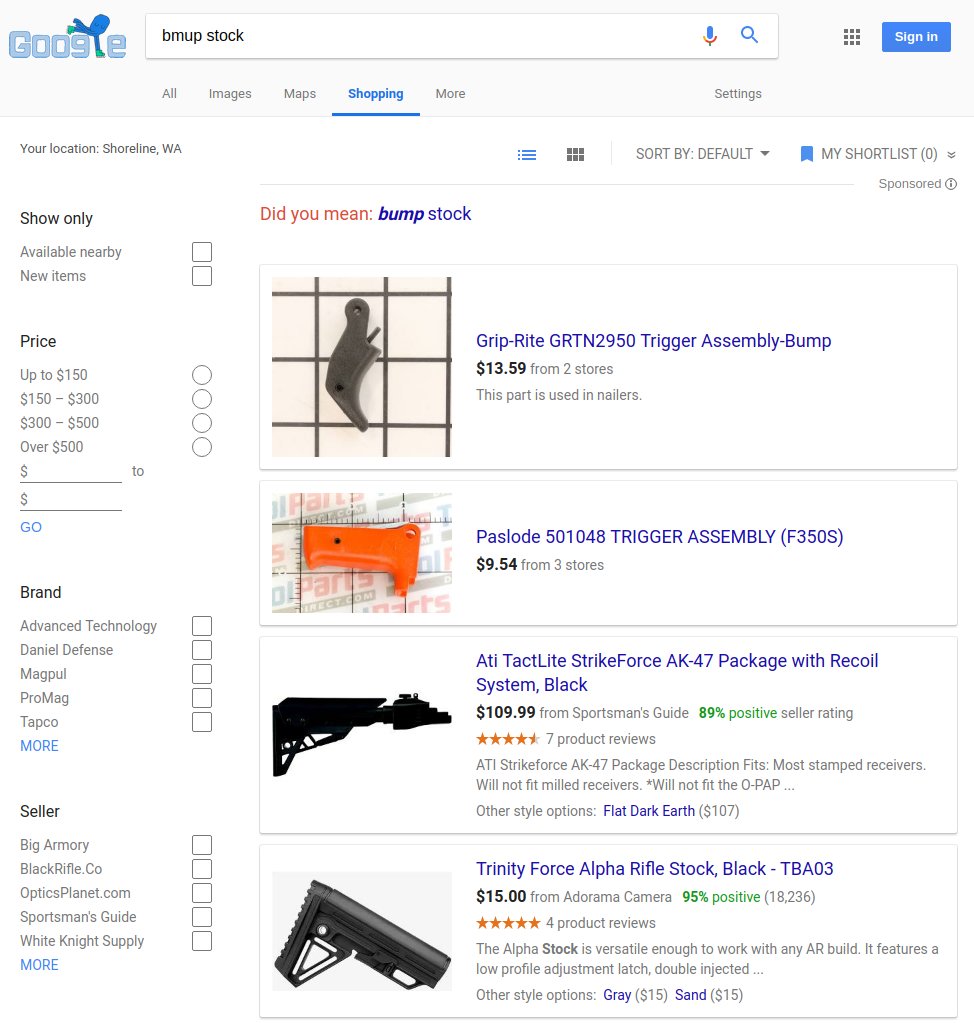Click the voice search microphone icon
This screenshot has height=1023, width=974.
click(710, 36)
